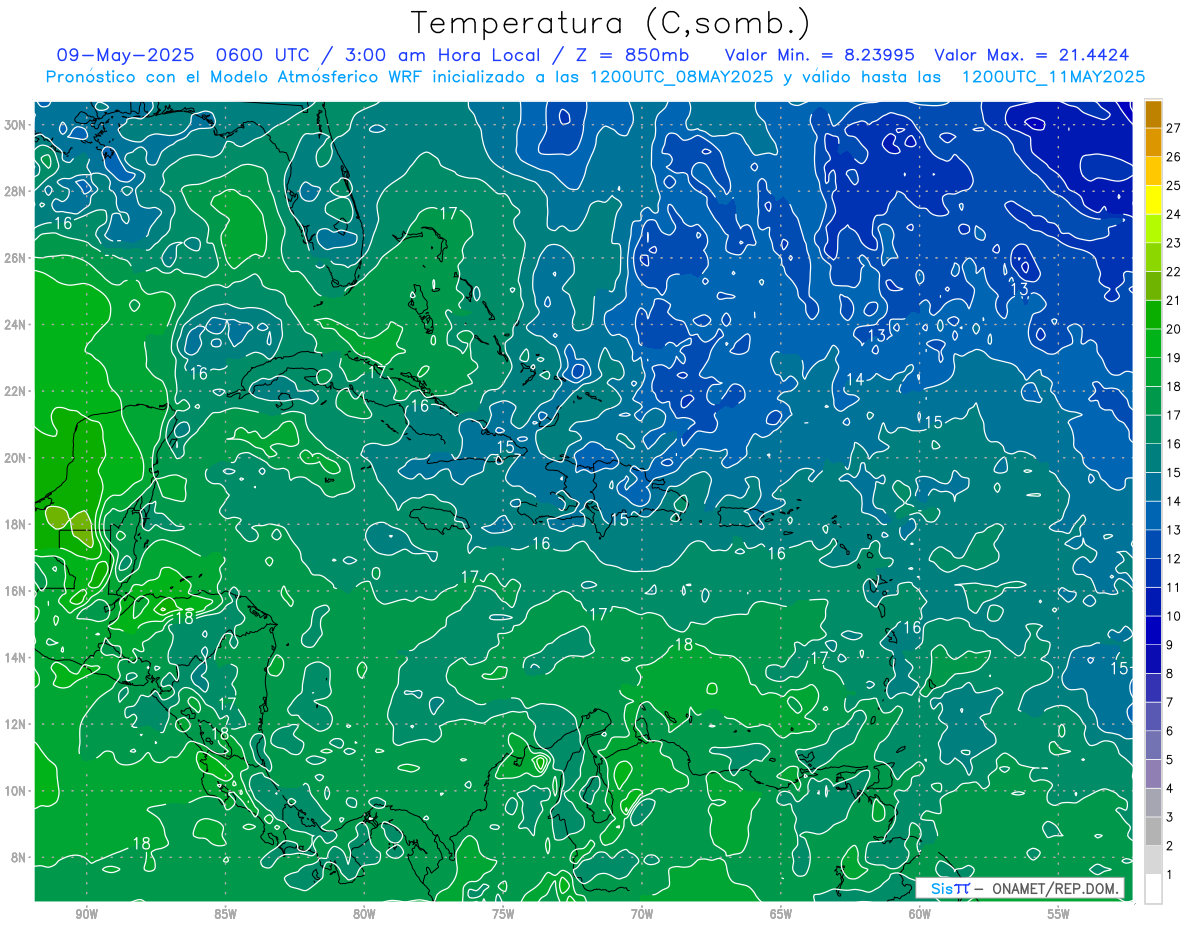Click the white swatch below scale value 1
This screenshot has width=1200, height=927.
(1153, 889)
